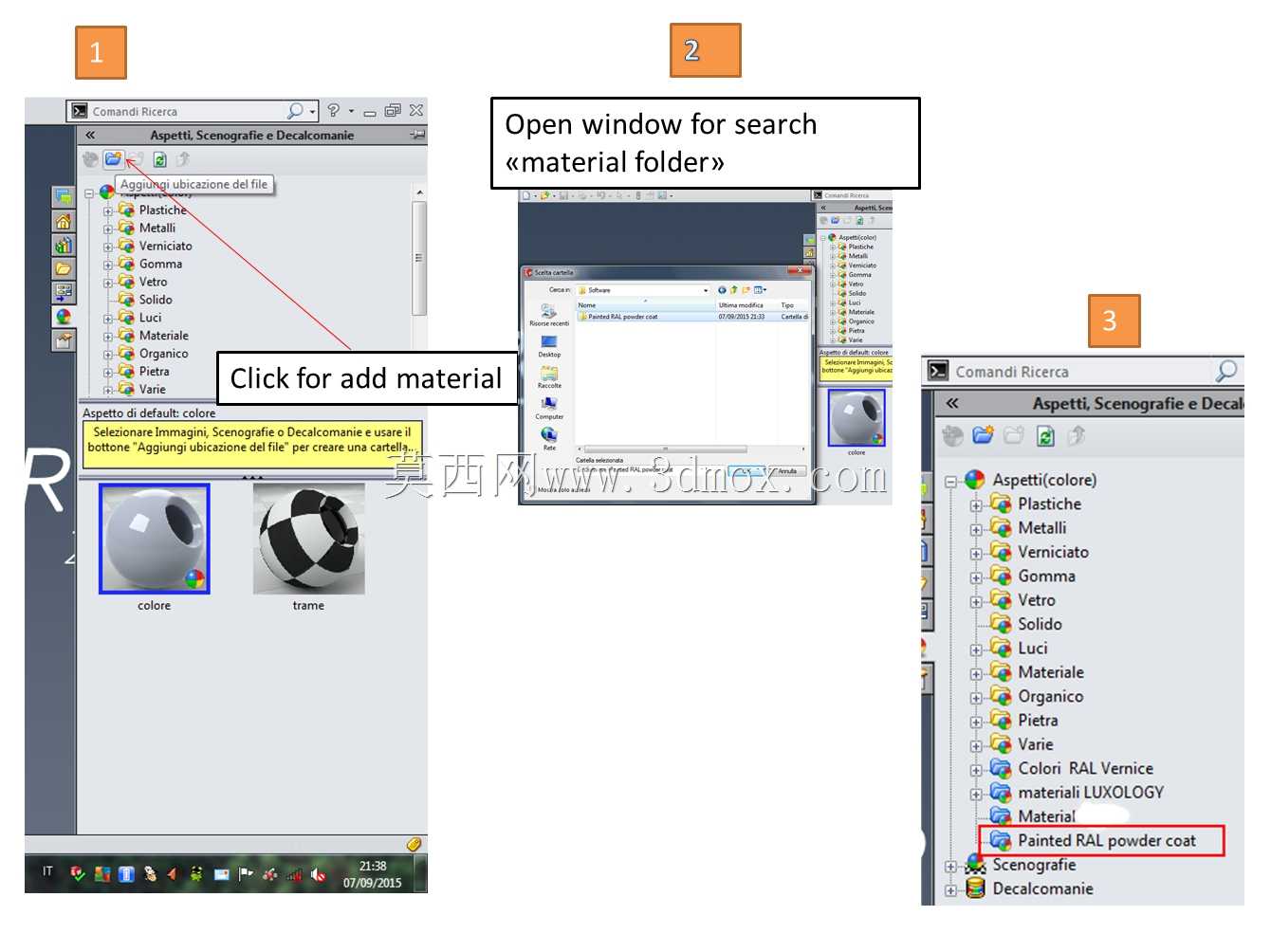Click the Action Center flag tray icon
Image resolution: width=1271 pixels, height=952 pixels.
tap(246, 874)
